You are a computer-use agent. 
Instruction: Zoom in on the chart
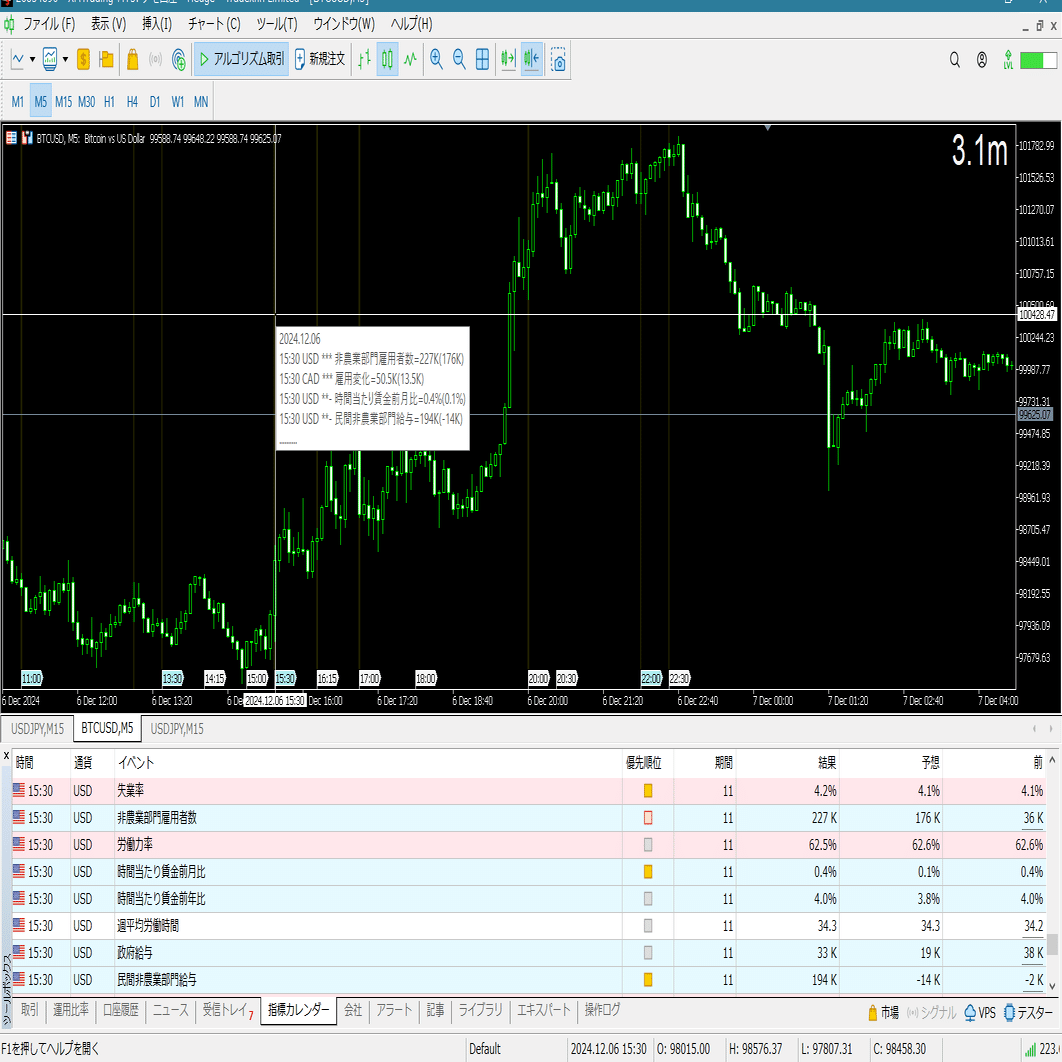[437, 60]
